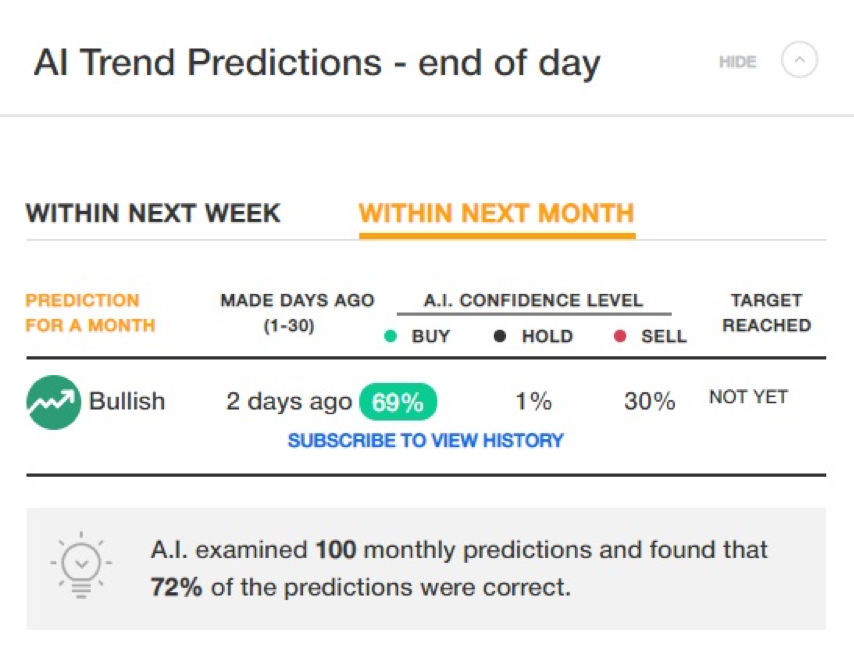Click the 69% buy confidence badge

[x=398, y=402]
